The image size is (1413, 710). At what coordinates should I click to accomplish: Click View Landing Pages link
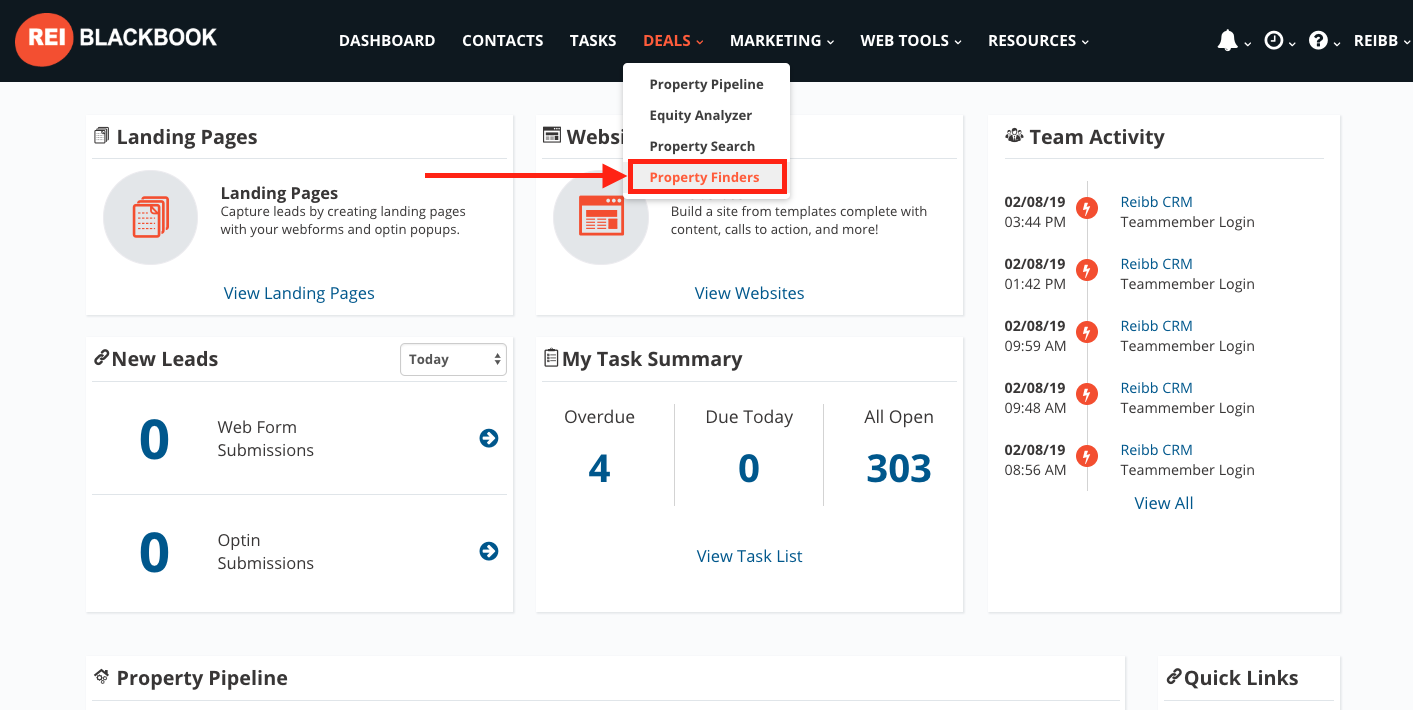[x=299, y=293]
